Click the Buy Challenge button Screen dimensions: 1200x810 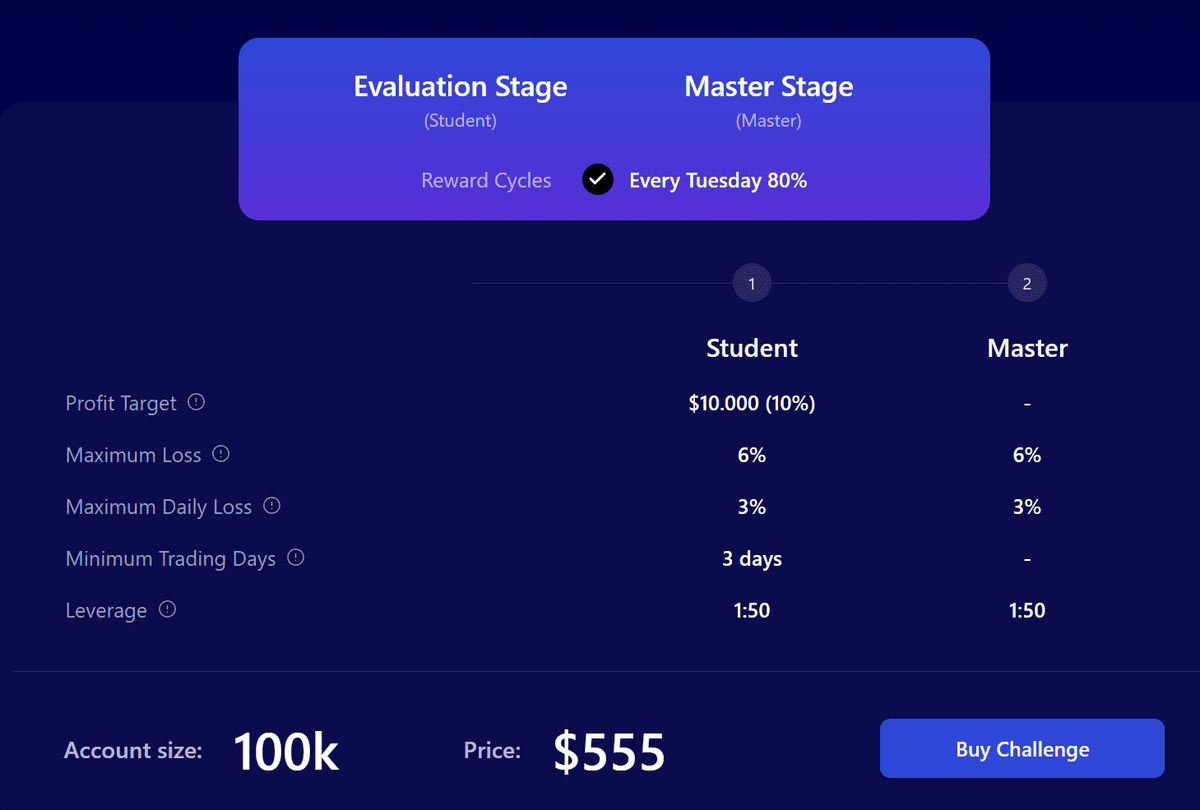1022,748
